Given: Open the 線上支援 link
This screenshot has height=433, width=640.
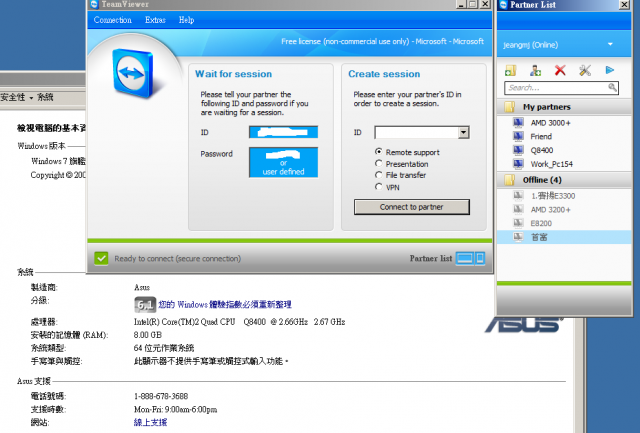Looking at the screenshot, I should click(150, 422).
